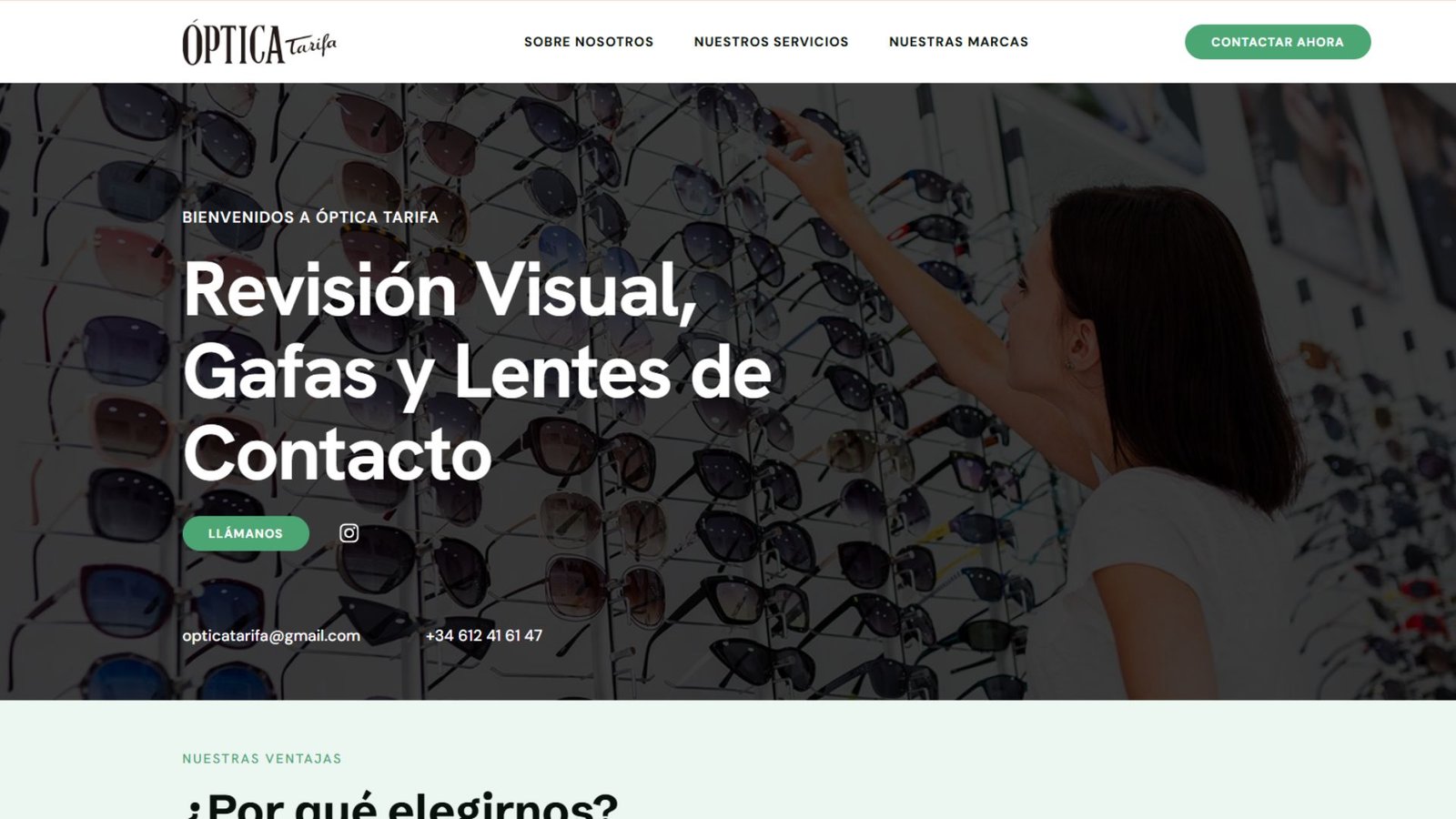Go to Nuestros Servicios section
The width and height of the screenshot is (1456, 819).
coord(771,42)
